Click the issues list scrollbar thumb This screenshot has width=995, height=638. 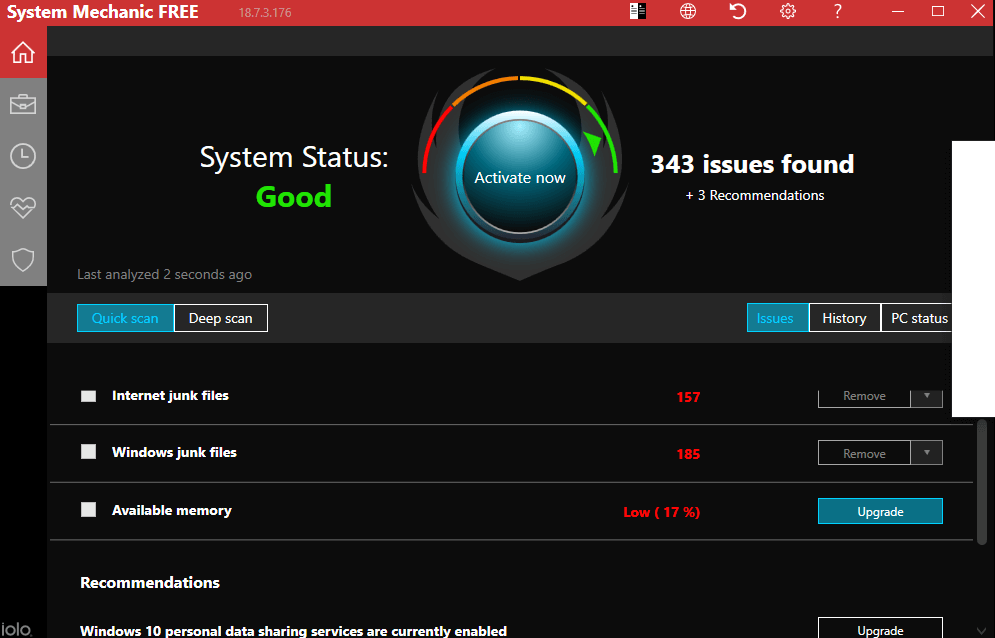(x=982, y=481)
